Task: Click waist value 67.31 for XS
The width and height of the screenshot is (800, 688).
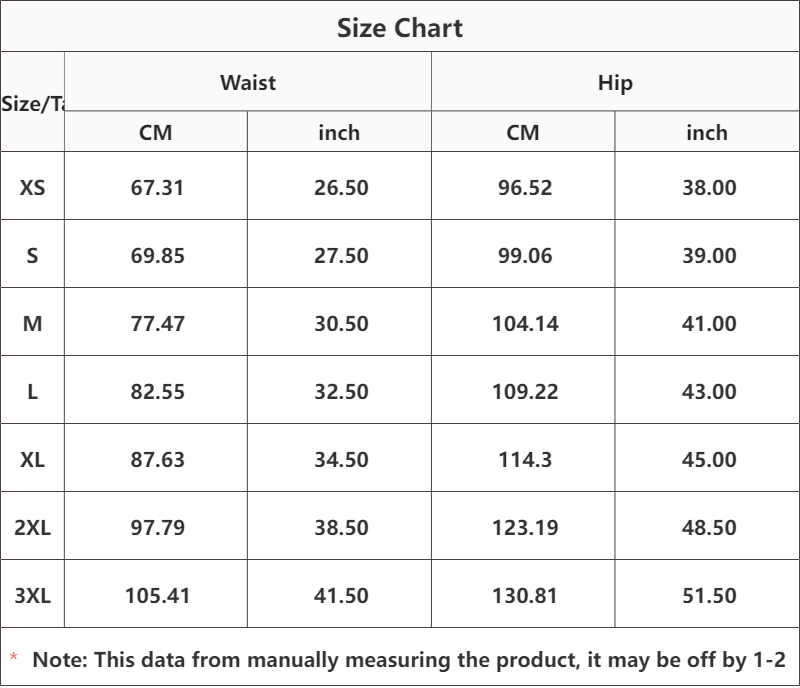Action: [157, 187]
